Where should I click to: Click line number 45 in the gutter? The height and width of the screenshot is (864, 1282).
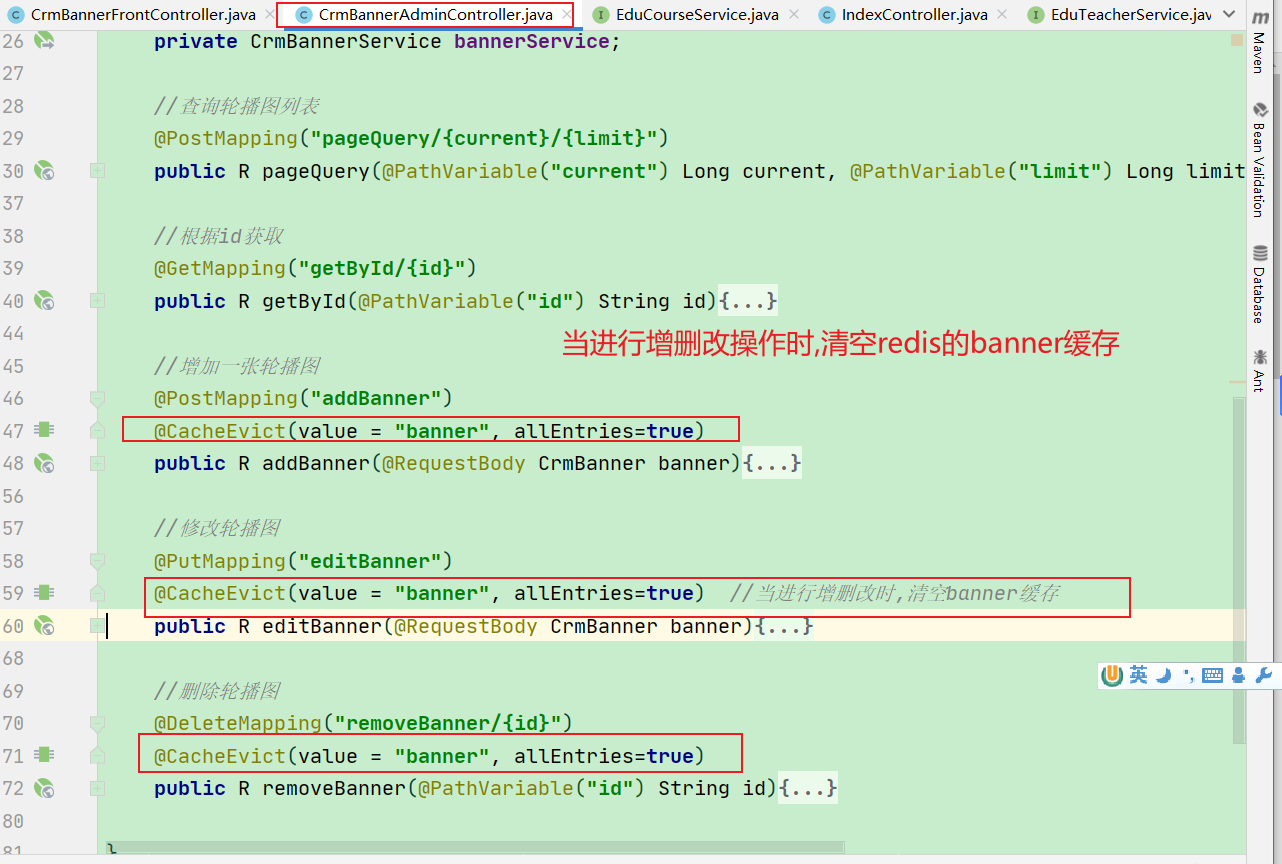(x=15, y=366)
